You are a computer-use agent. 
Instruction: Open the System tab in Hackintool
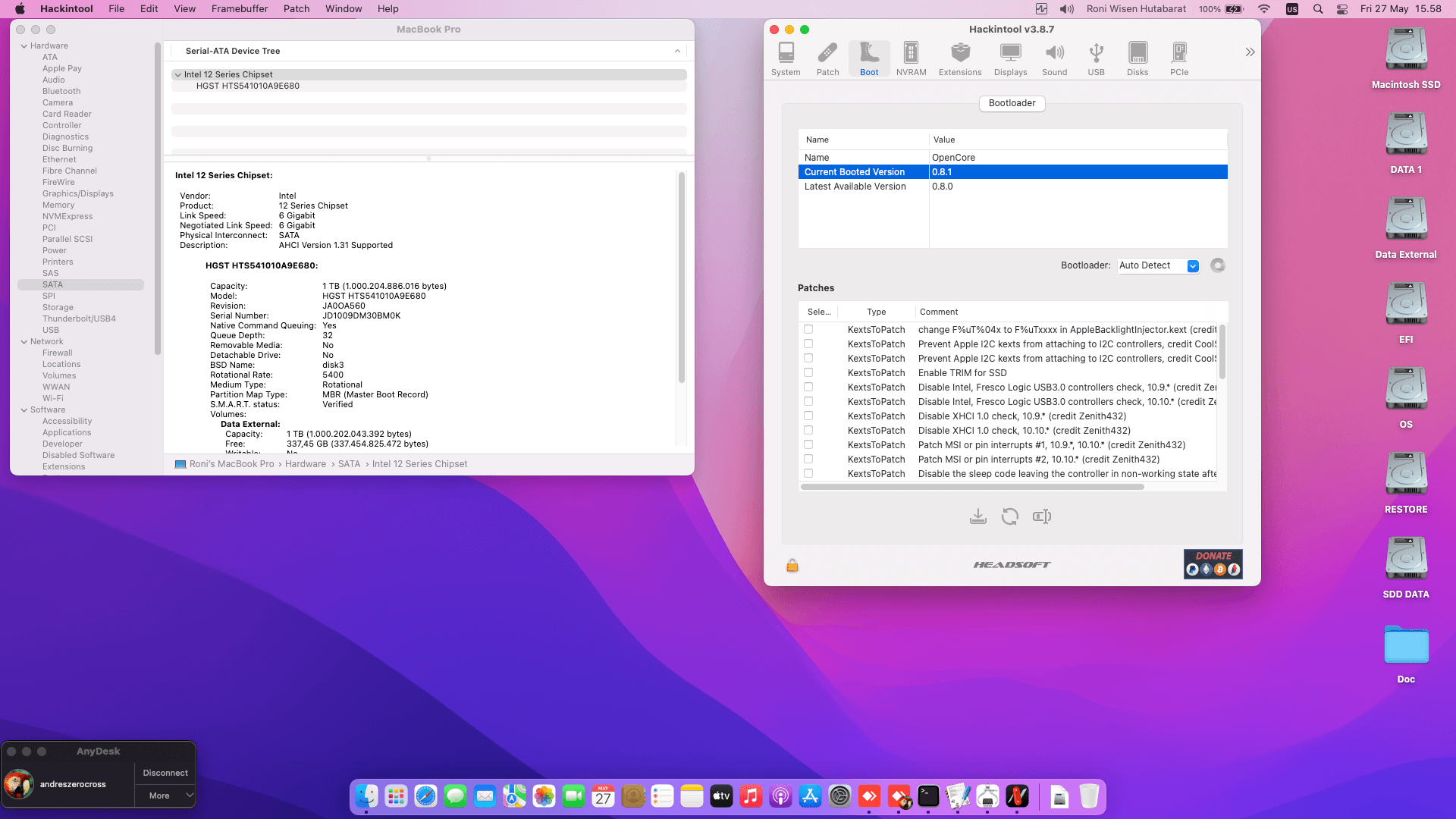786,59
